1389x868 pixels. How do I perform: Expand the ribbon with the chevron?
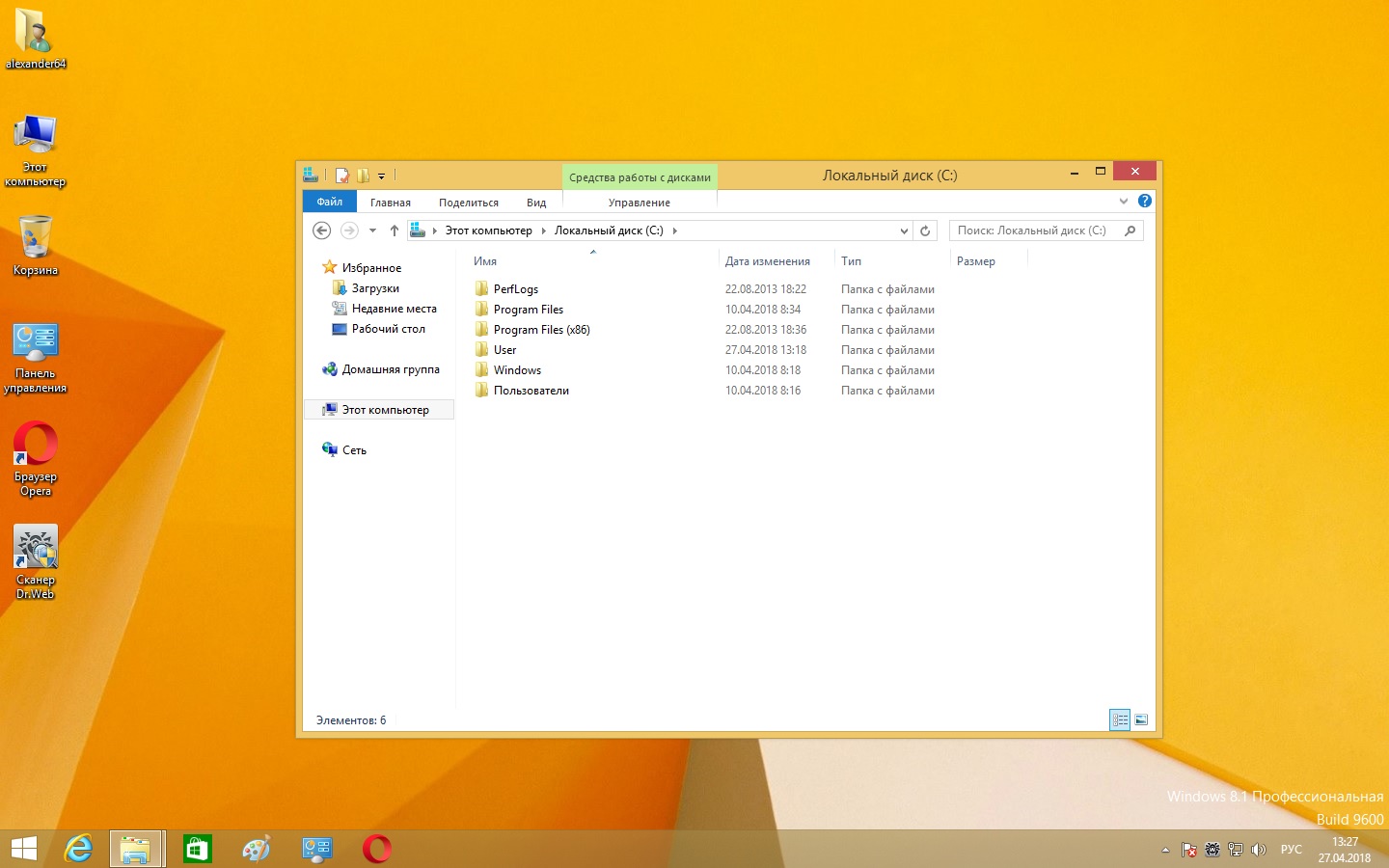1123,202
